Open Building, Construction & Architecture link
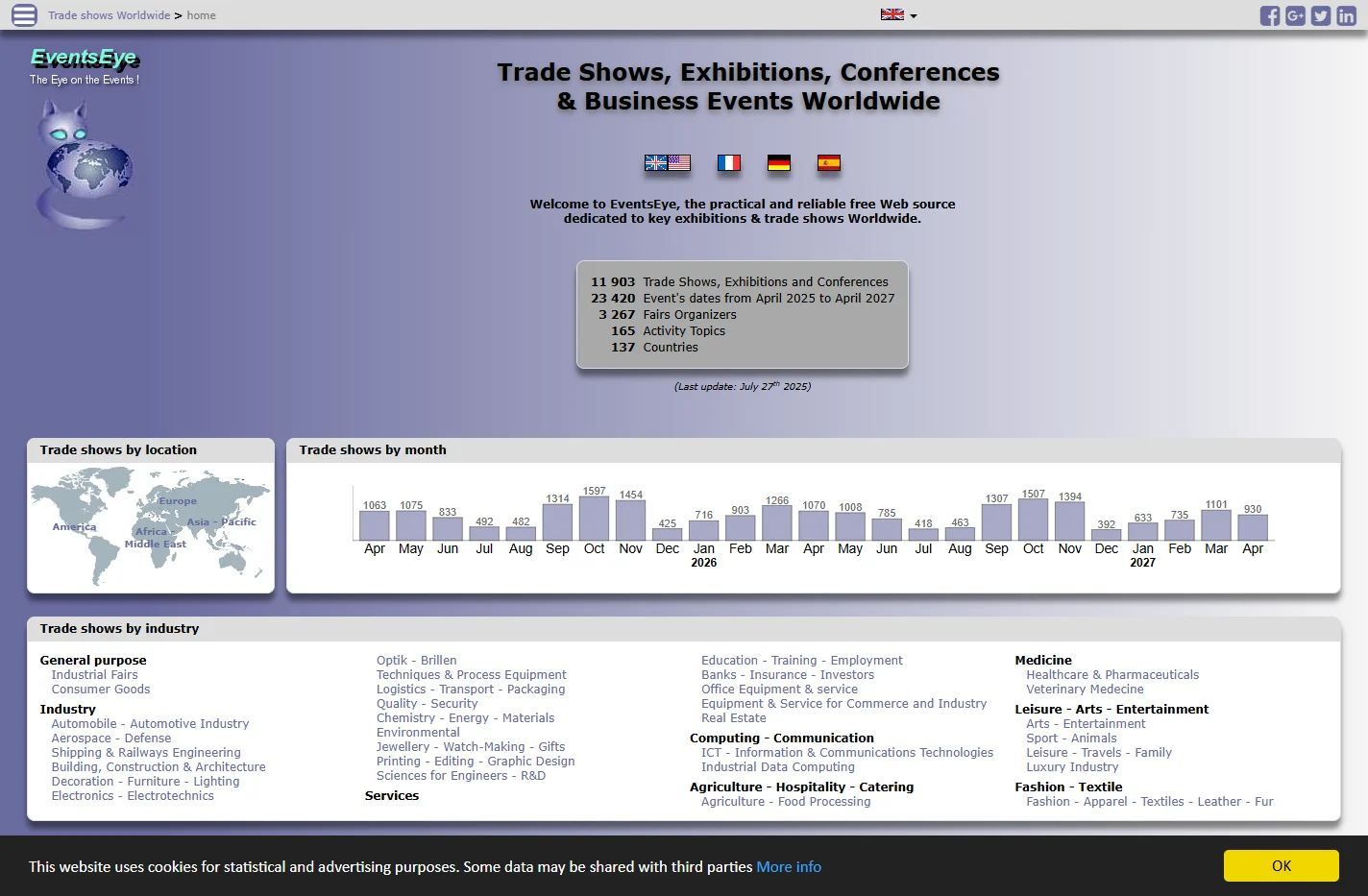Image resolution: width=1368 pixels, height=896 pixels. pos(159,767)
